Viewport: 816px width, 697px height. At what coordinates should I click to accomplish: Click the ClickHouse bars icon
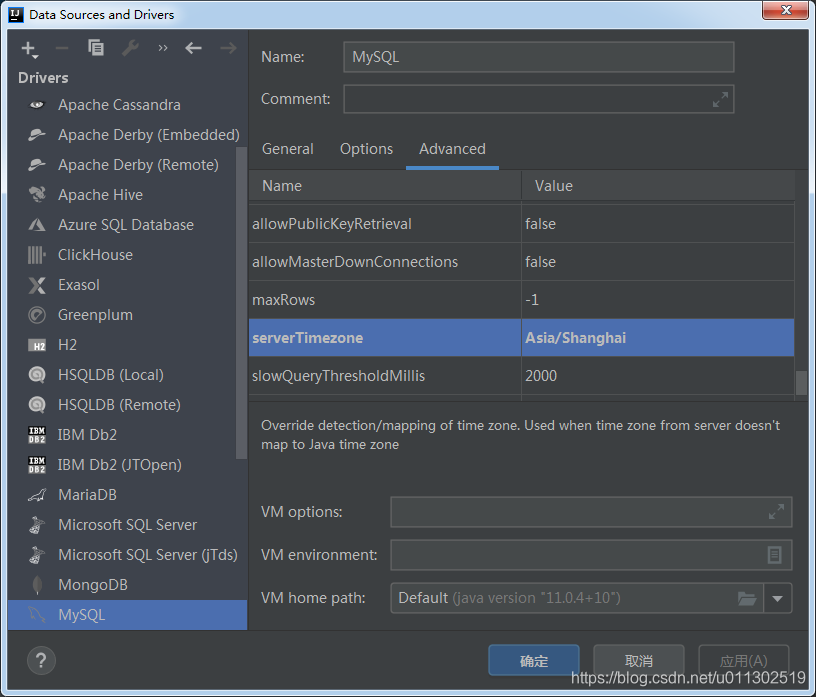tap(37, 255)
